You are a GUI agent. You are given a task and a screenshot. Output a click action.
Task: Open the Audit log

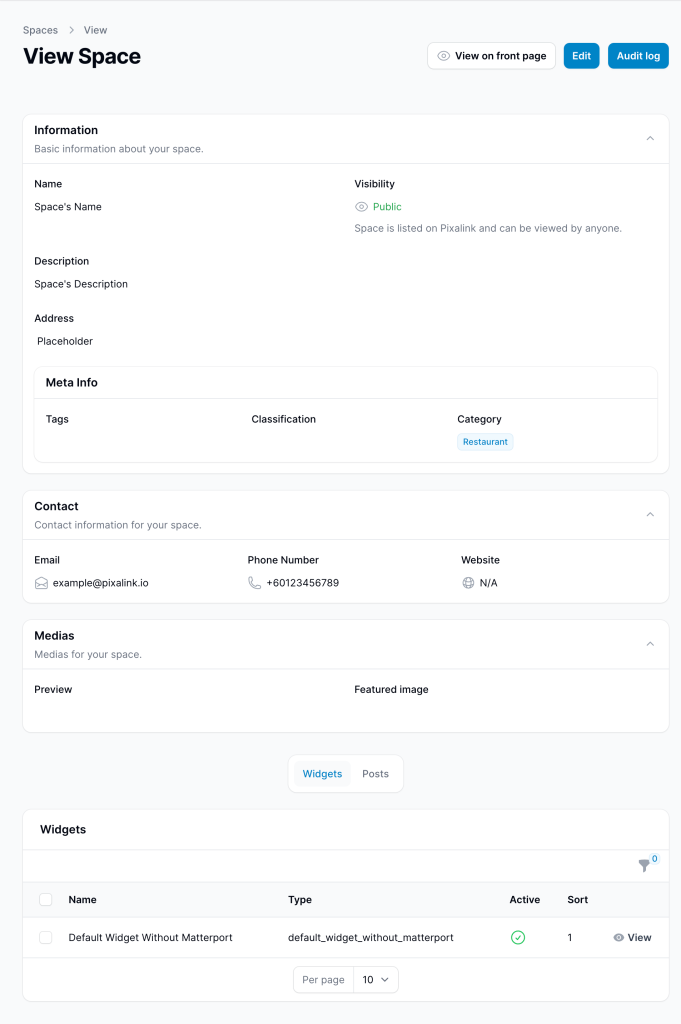(x=639, y=56)
